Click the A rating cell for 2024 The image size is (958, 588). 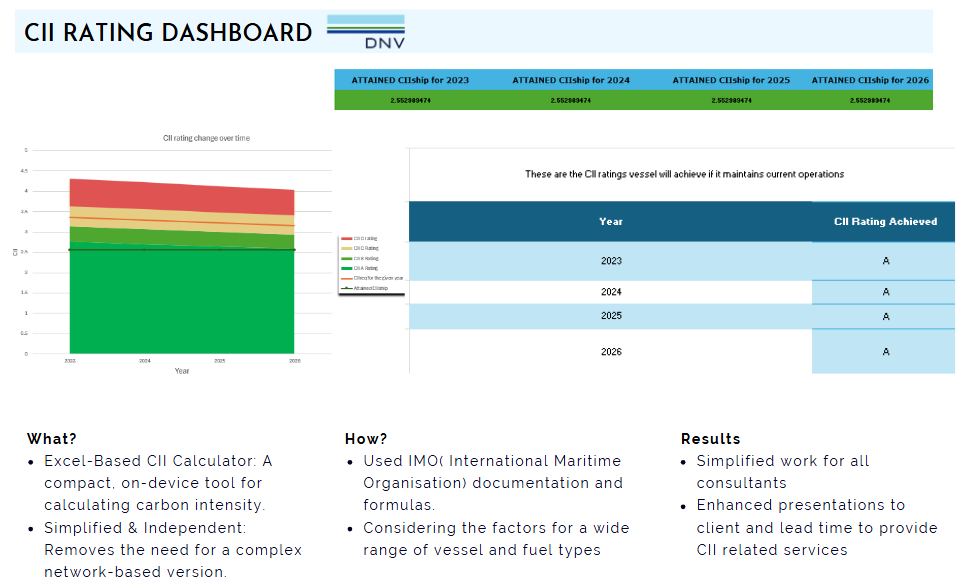click(885, 292)
